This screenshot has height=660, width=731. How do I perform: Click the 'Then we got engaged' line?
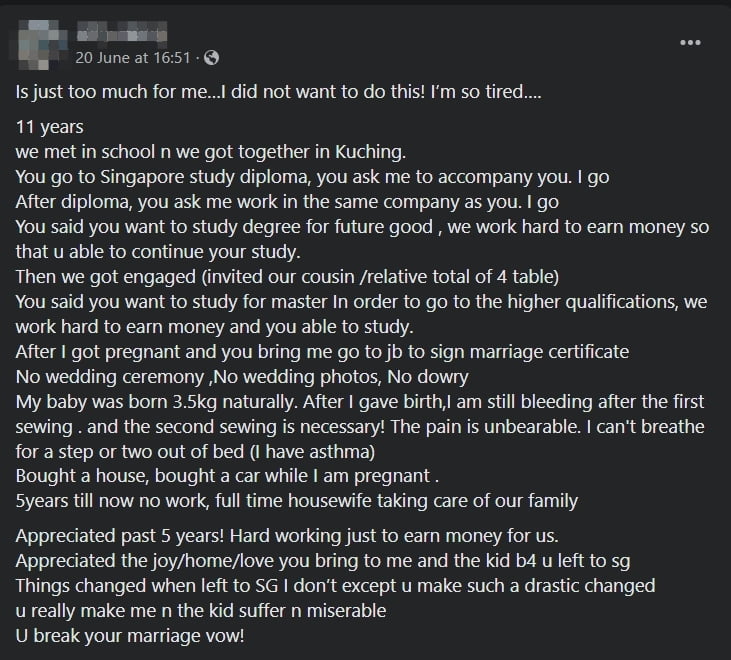[x=287, y=277]
